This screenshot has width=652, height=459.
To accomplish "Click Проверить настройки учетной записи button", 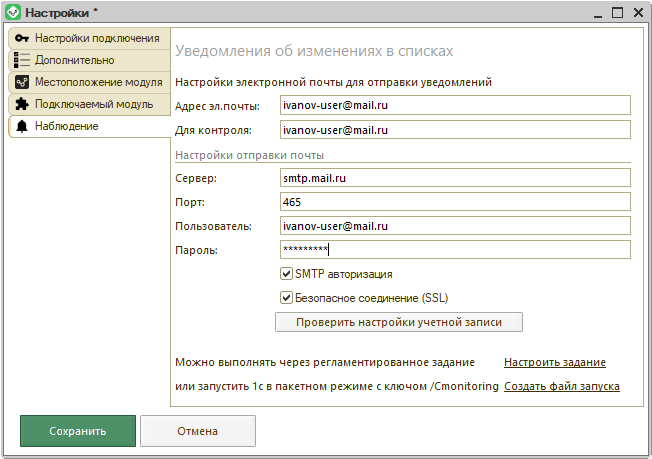I will click(x=398, y=322).
